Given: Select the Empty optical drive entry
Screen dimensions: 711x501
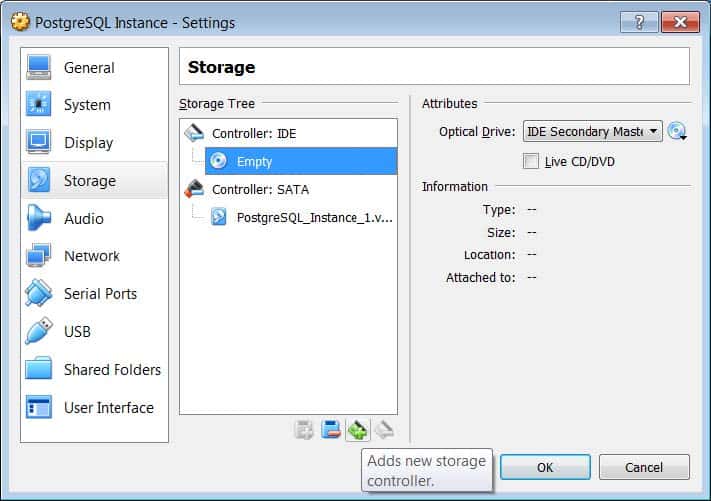Looking at the screenshot, I should [301, 161].
